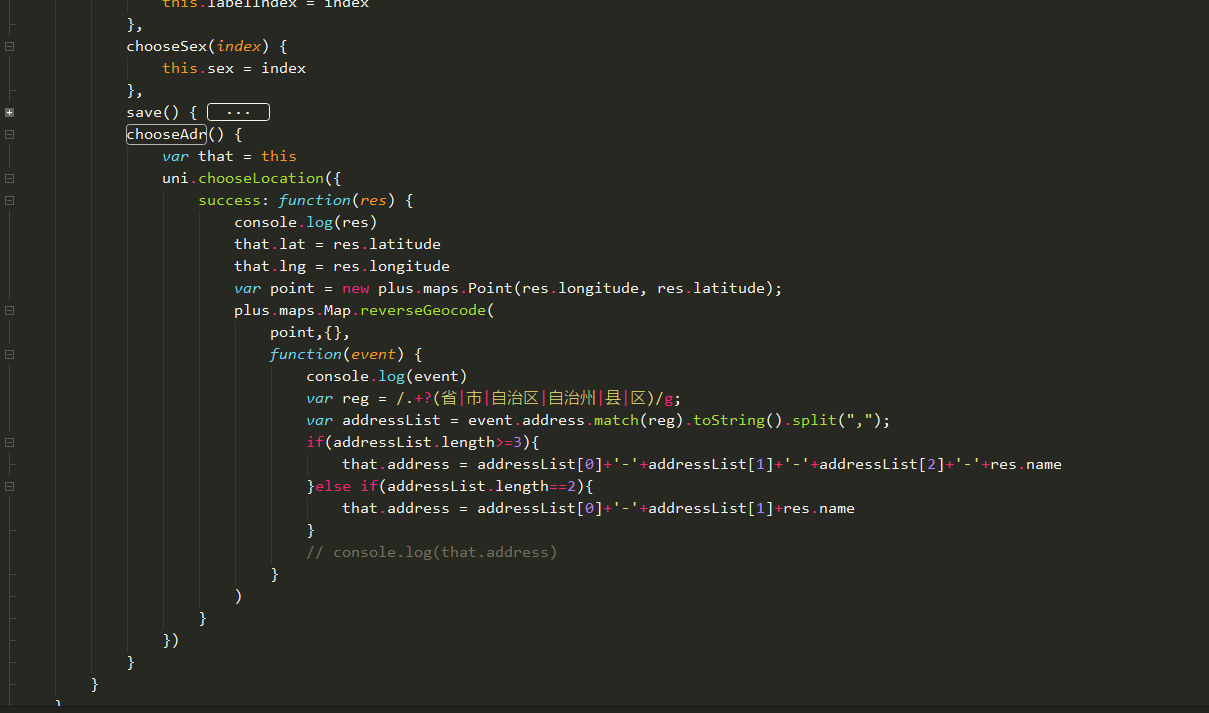Place cursor on the chooseAdr method name
The image size is (1209, 713).
(166, 134)
